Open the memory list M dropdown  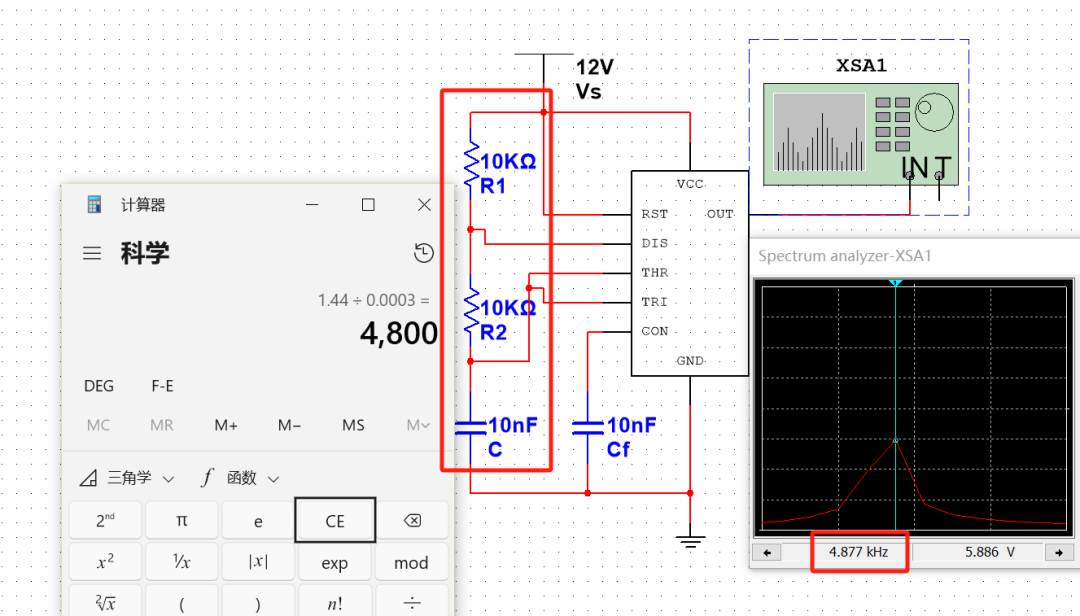tap(418, 425)
